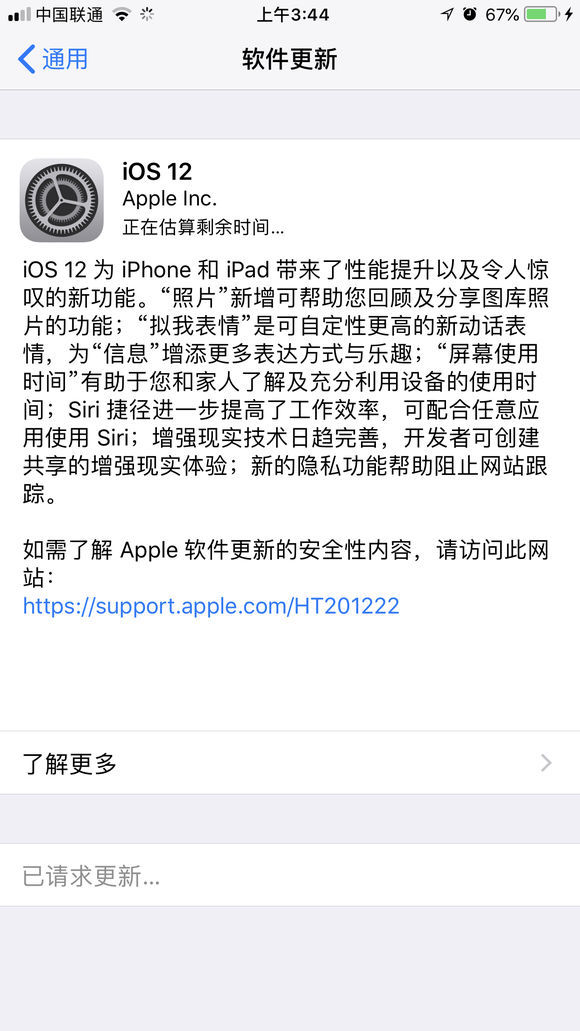Tap the chevron on 了解更多 row

pyautogui.click(x=546, y=763)
